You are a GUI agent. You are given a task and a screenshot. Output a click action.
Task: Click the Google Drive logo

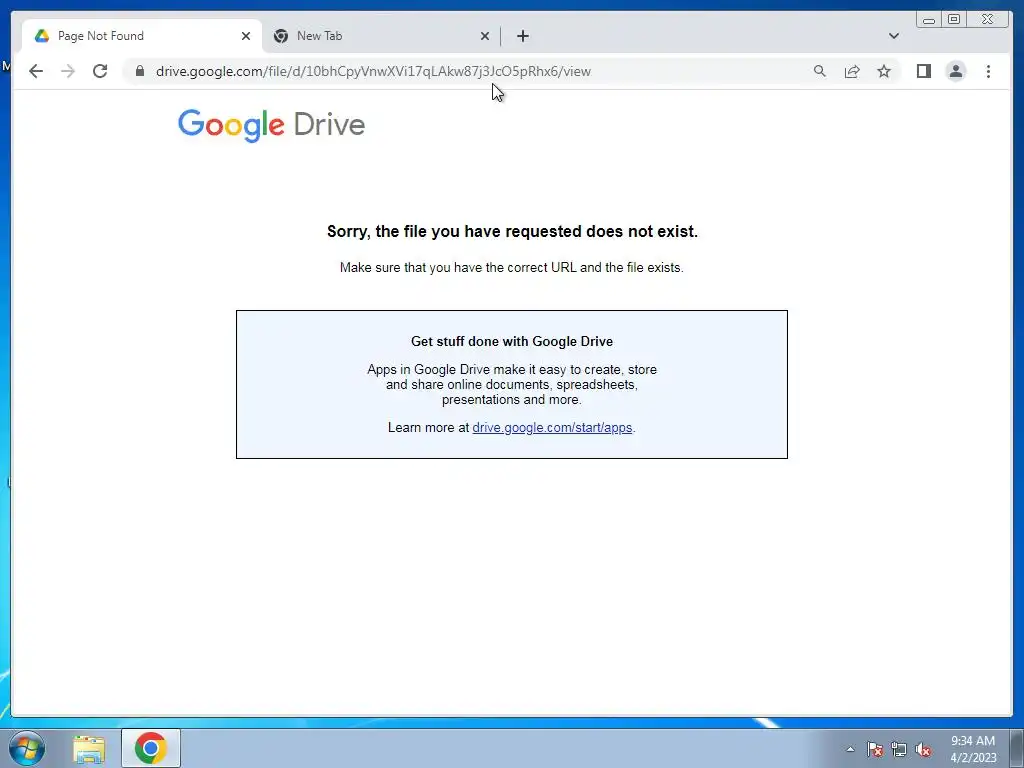271,125
